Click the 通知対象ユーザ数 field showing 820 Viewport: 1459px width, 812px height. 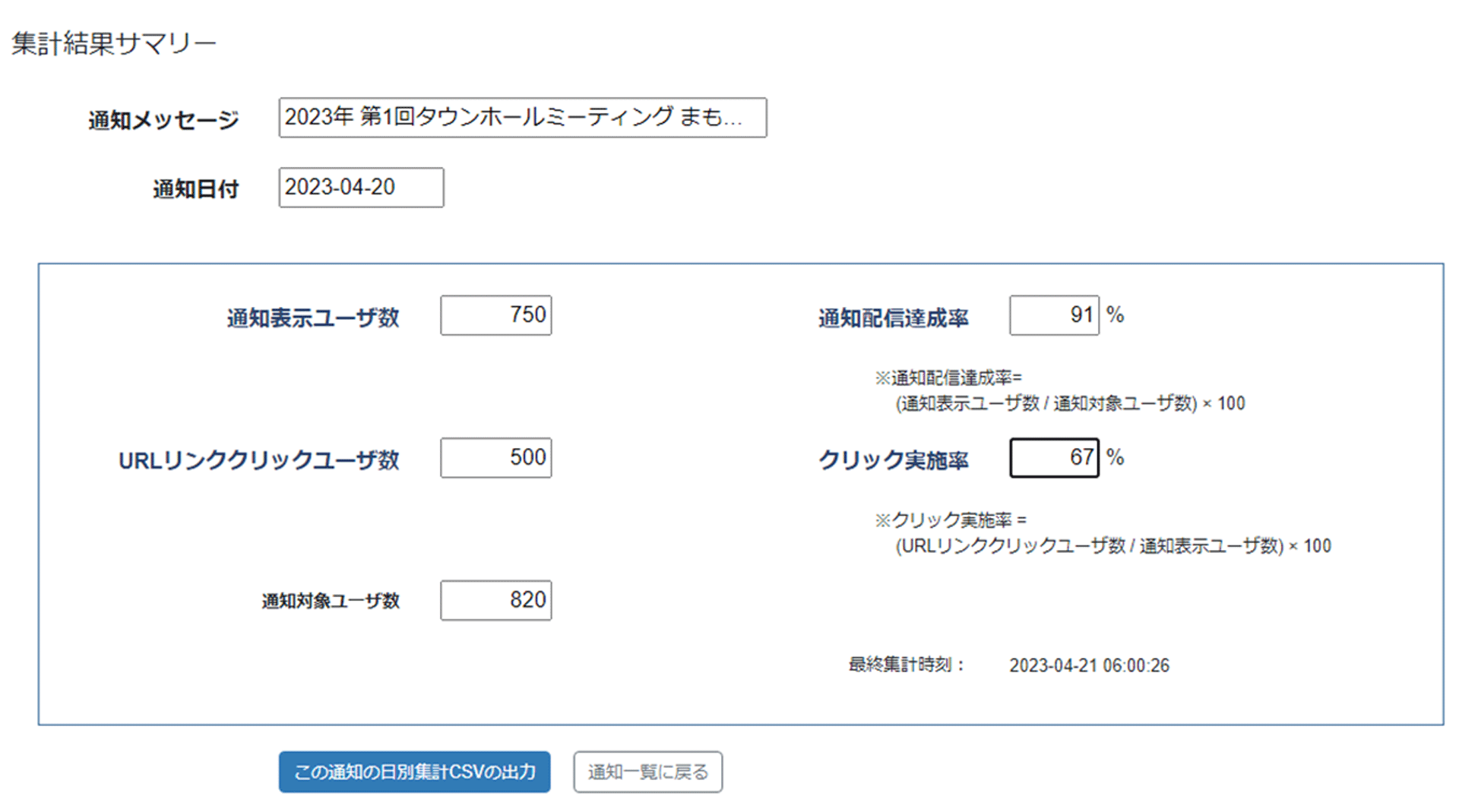pyautogui.click(x=495, y=600)
